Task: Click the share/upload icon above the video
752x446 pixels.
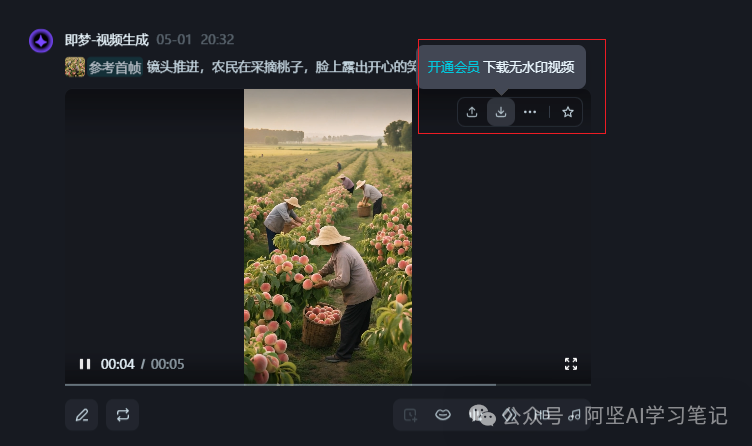Action: pos(472,112)
